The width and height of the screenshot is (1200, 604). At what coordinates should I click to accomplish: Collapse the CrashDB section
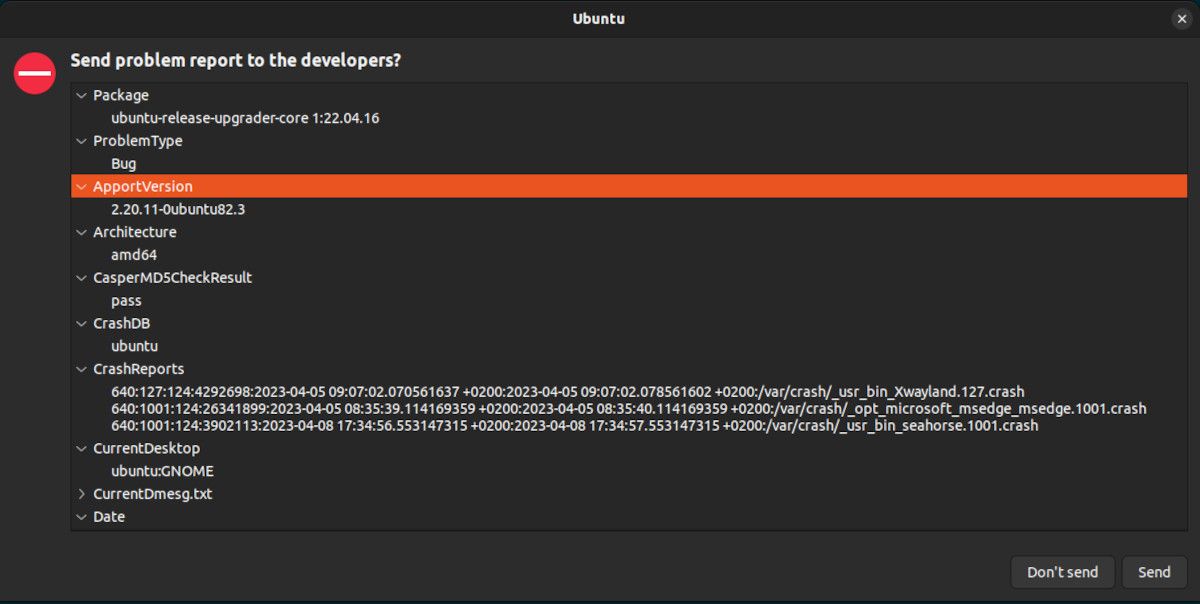coord(81,323)
